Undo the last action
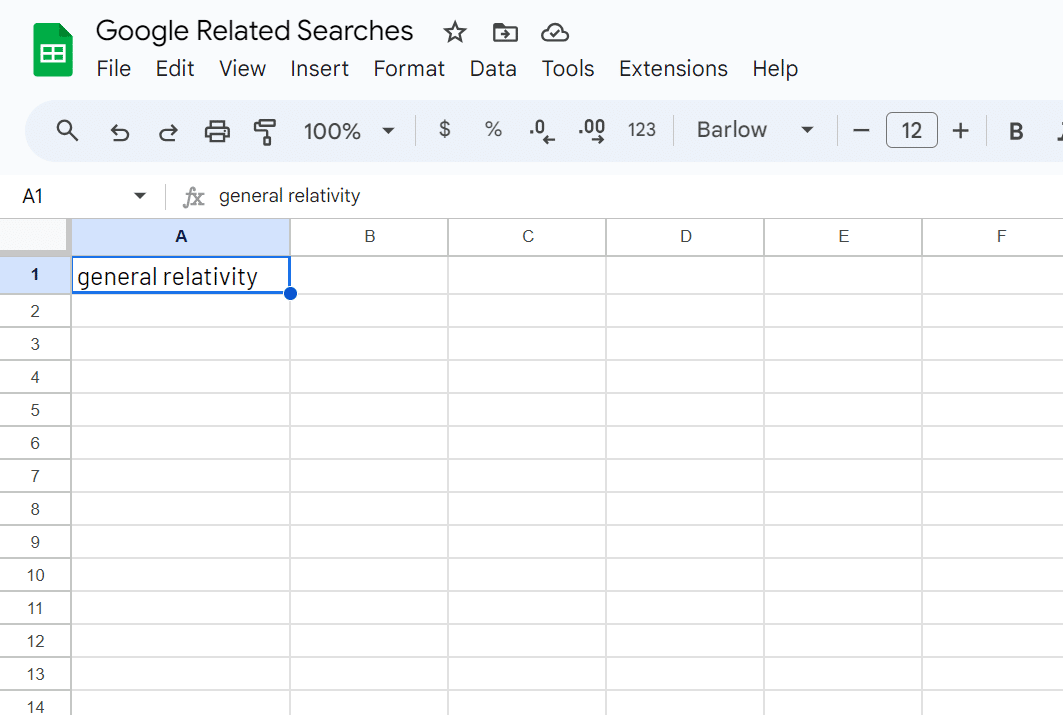The height and width of the screenshot is (715, 1063). pos(120,131)
